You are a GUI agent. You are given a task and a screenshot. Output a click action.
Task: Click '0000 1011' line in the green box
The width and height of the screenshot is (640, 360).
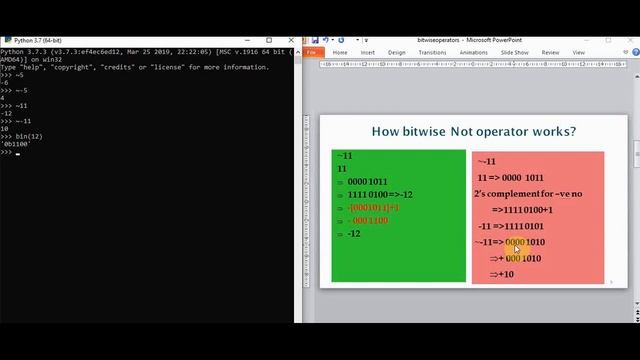pyautogui.click(x=367, y=182)
